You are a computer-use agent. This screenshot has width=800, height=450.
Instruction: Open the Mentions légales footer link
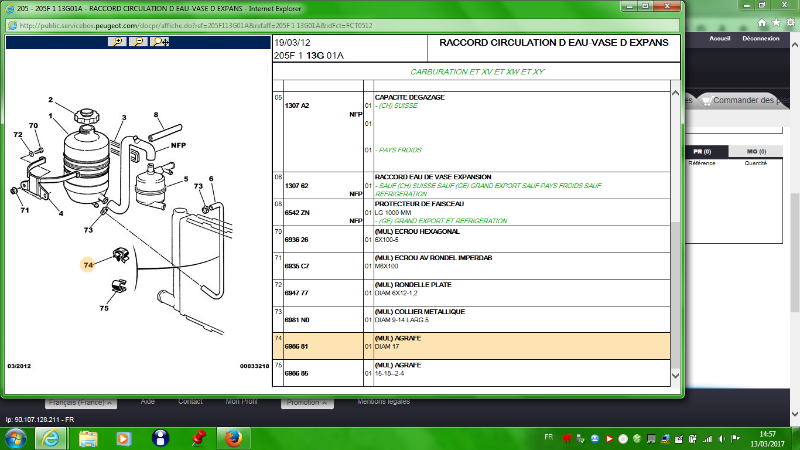pyautogui.click(x=384, y=402)
